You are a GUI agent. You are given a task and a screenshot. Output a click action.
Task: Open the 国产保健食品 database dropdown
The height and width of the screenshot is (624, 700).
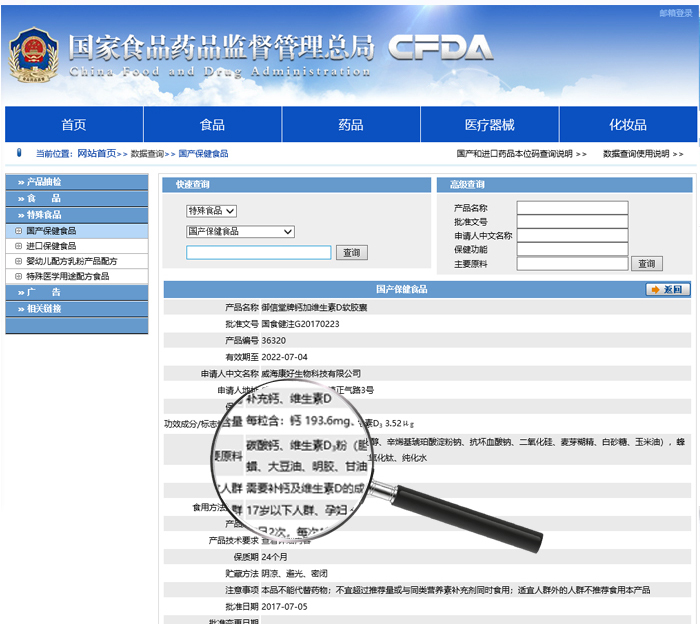(x=240, y=232)
